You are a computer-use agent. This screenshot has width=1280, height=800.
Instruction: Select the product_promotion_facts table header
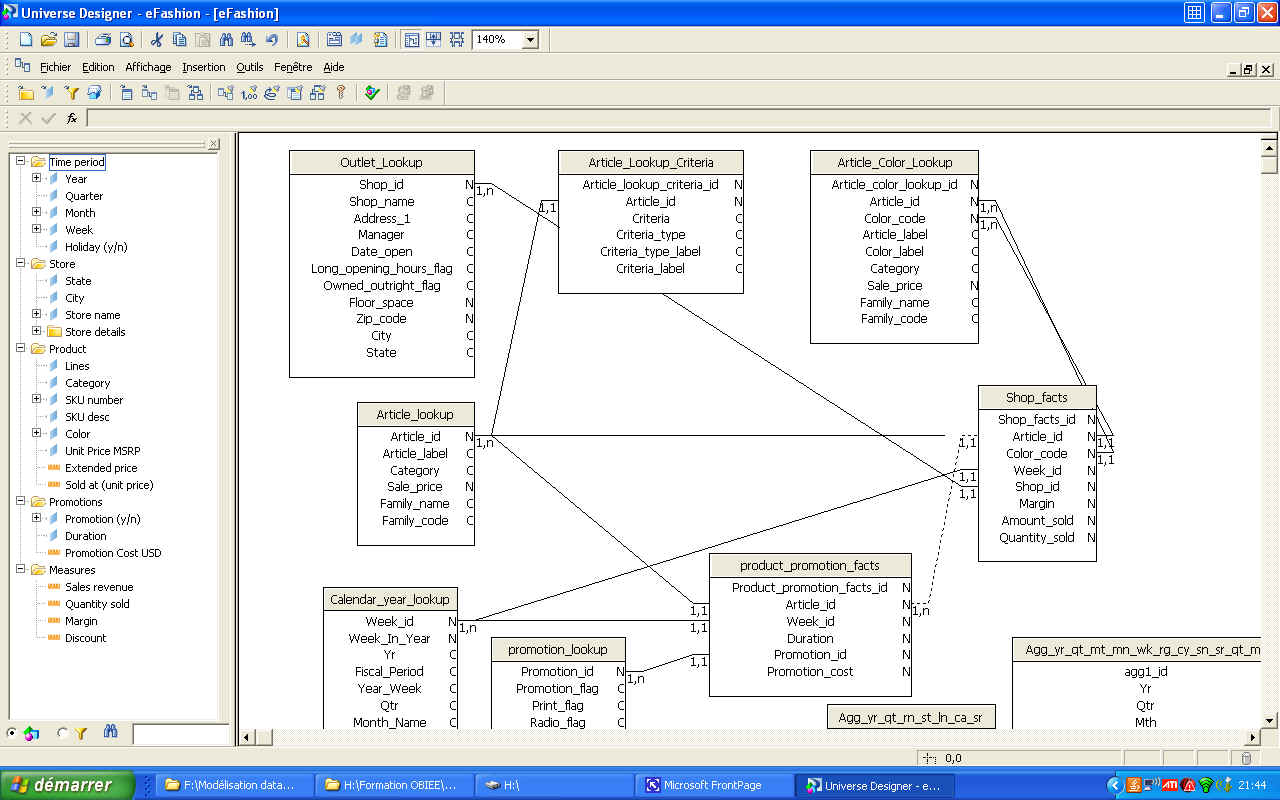point(810,566)
